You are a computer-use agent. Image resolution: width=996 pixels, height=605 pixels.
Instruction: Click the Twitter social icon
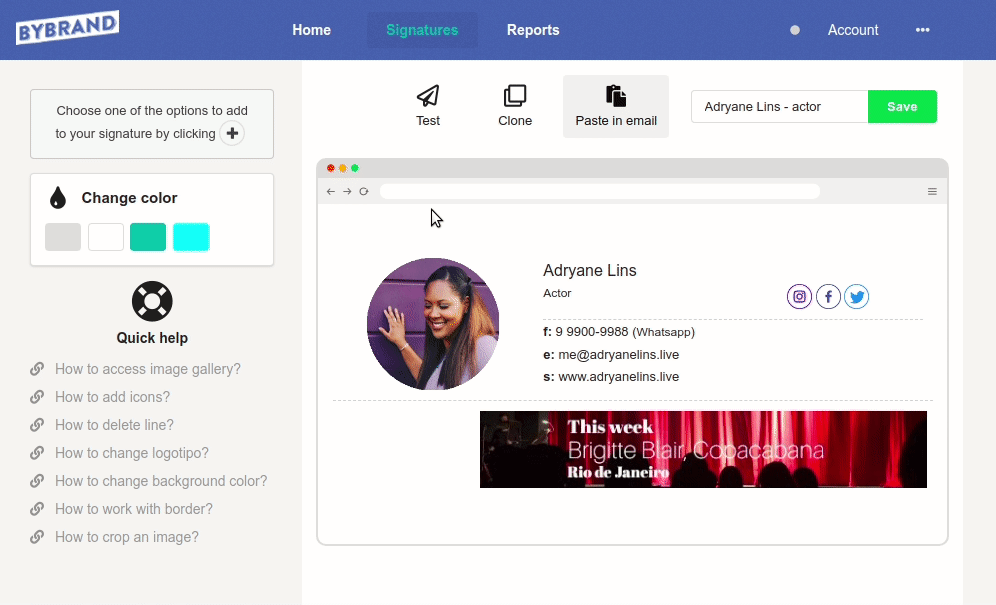[x=857, y=297]
